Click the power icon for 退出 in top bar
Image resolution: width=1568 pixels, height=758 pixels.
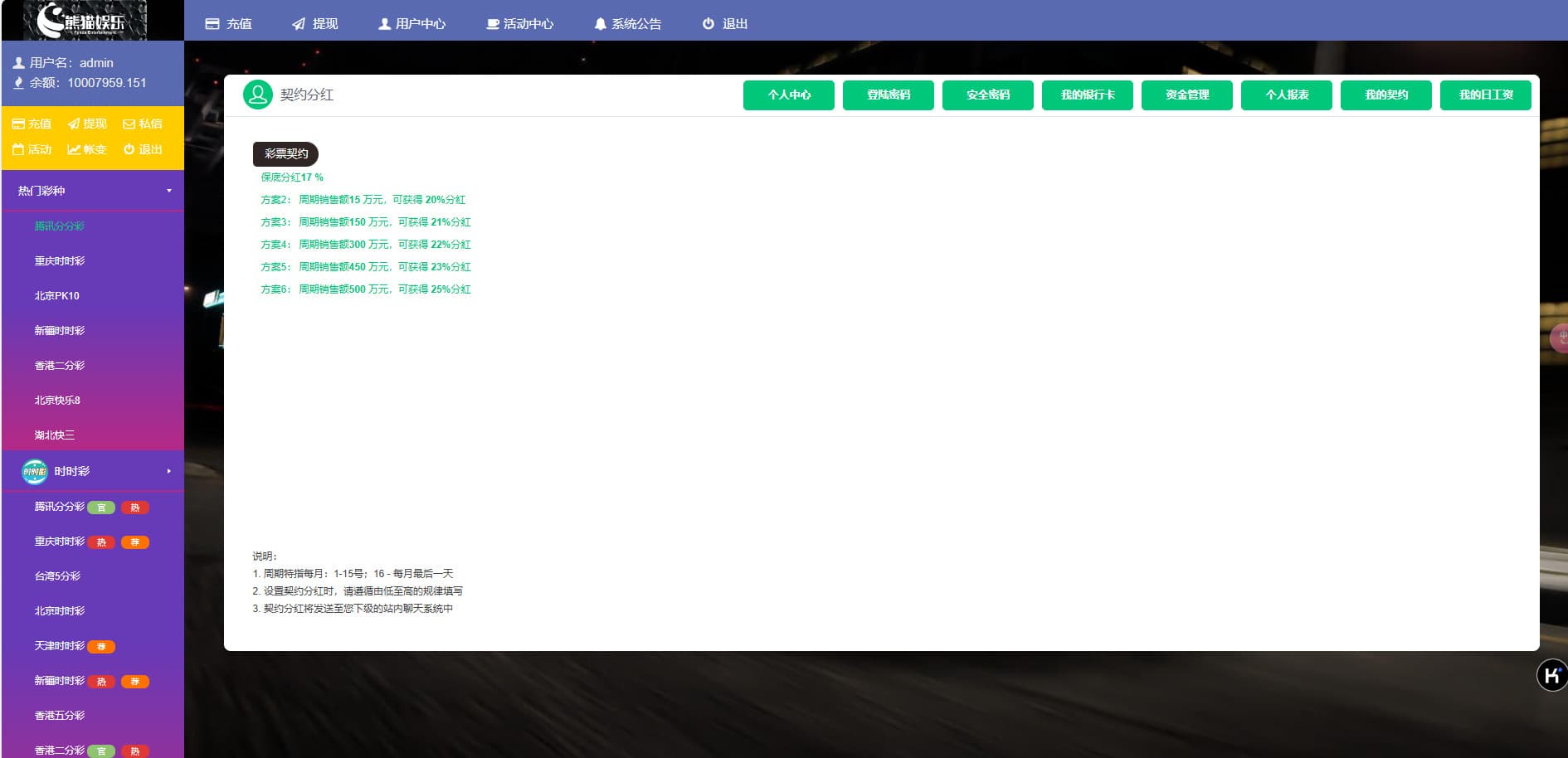click(x=709, y=24)
